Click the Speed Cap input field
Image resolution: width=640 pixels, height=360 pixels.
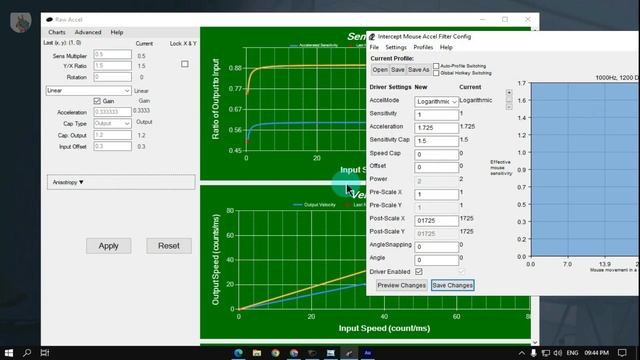[436, 154]
